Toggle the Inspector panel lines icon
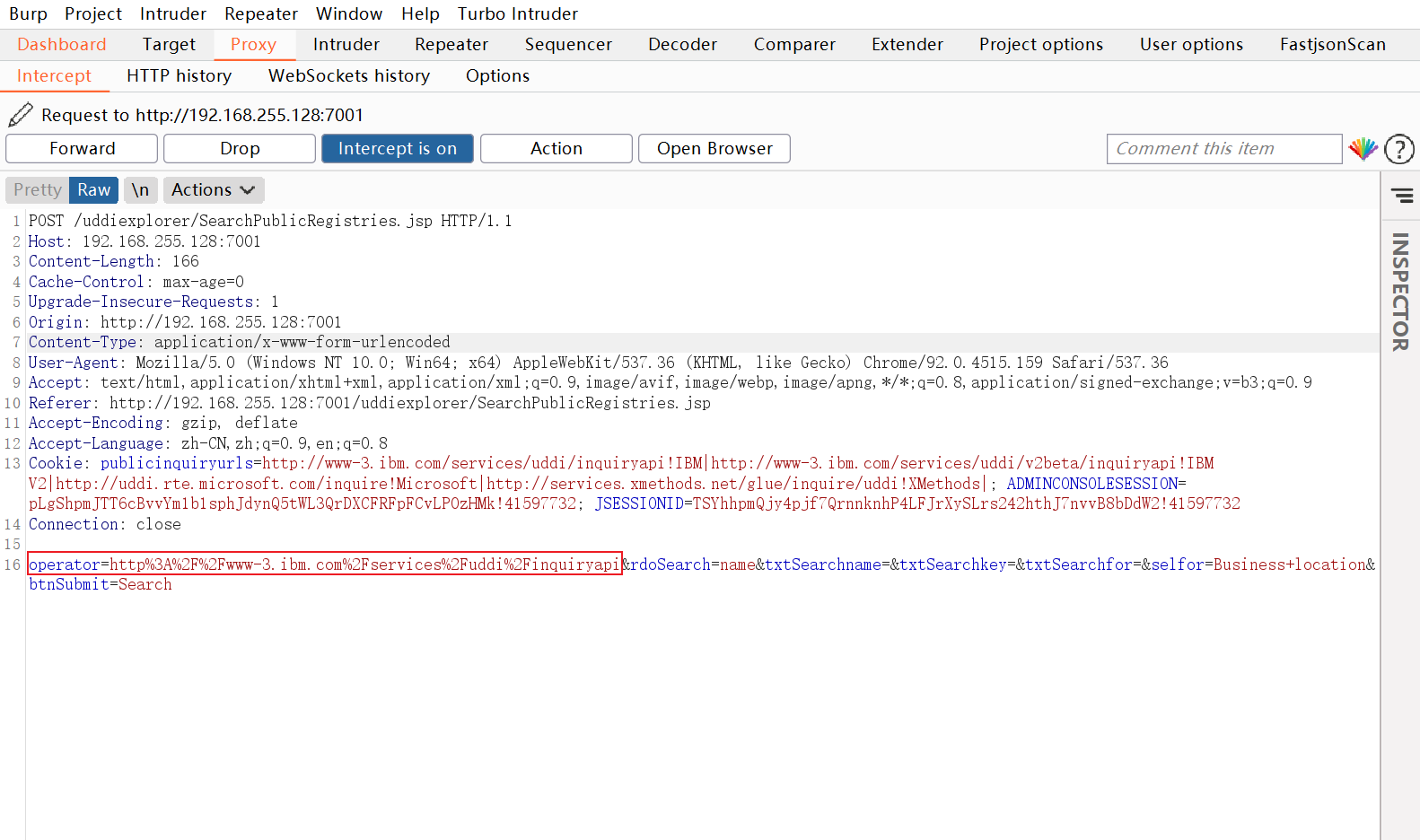Viewport: 1420px width, 840px height. 1401,195
